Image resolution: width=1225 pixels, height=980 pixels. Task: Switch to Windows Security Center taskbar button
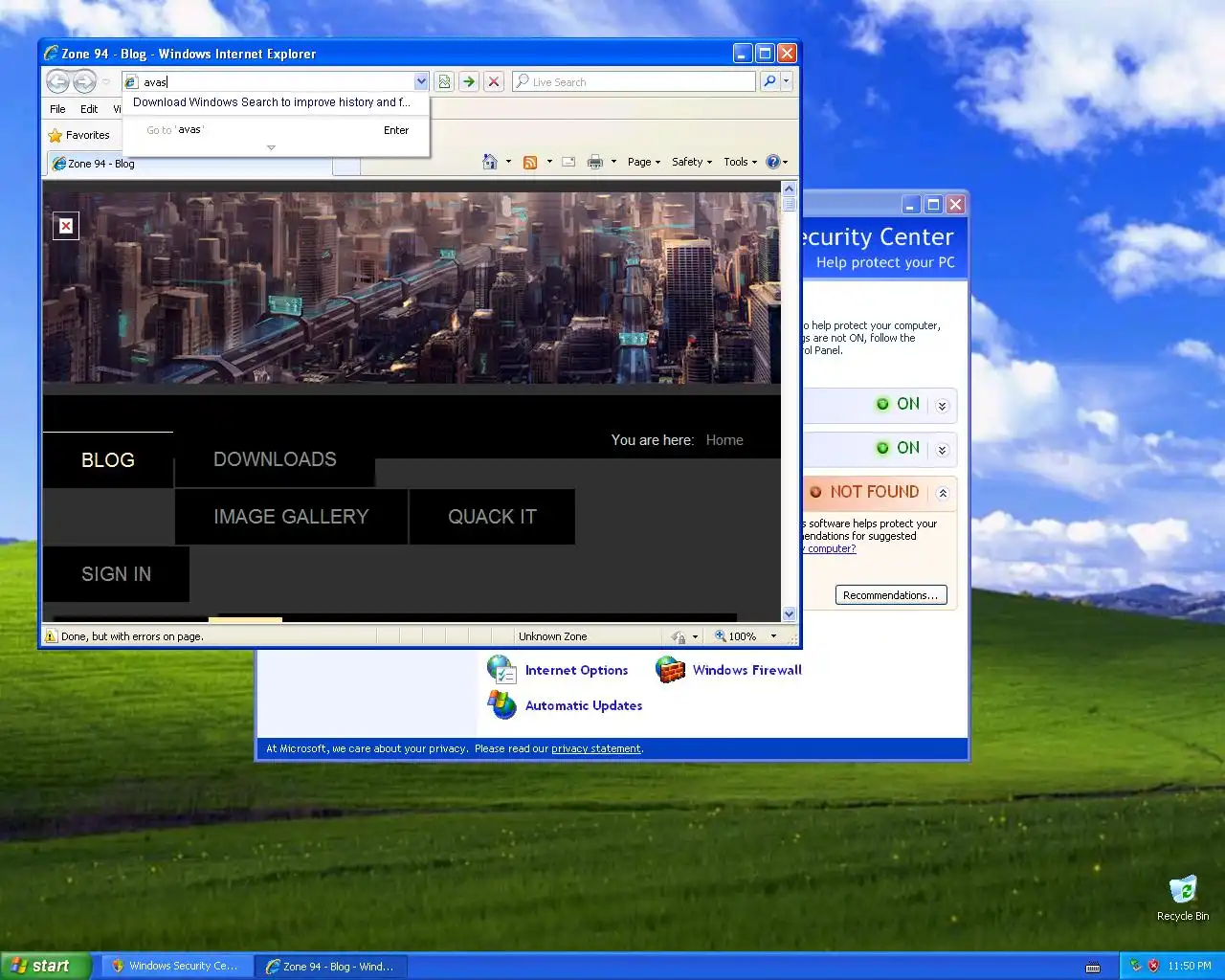click(x=179, y=966)
